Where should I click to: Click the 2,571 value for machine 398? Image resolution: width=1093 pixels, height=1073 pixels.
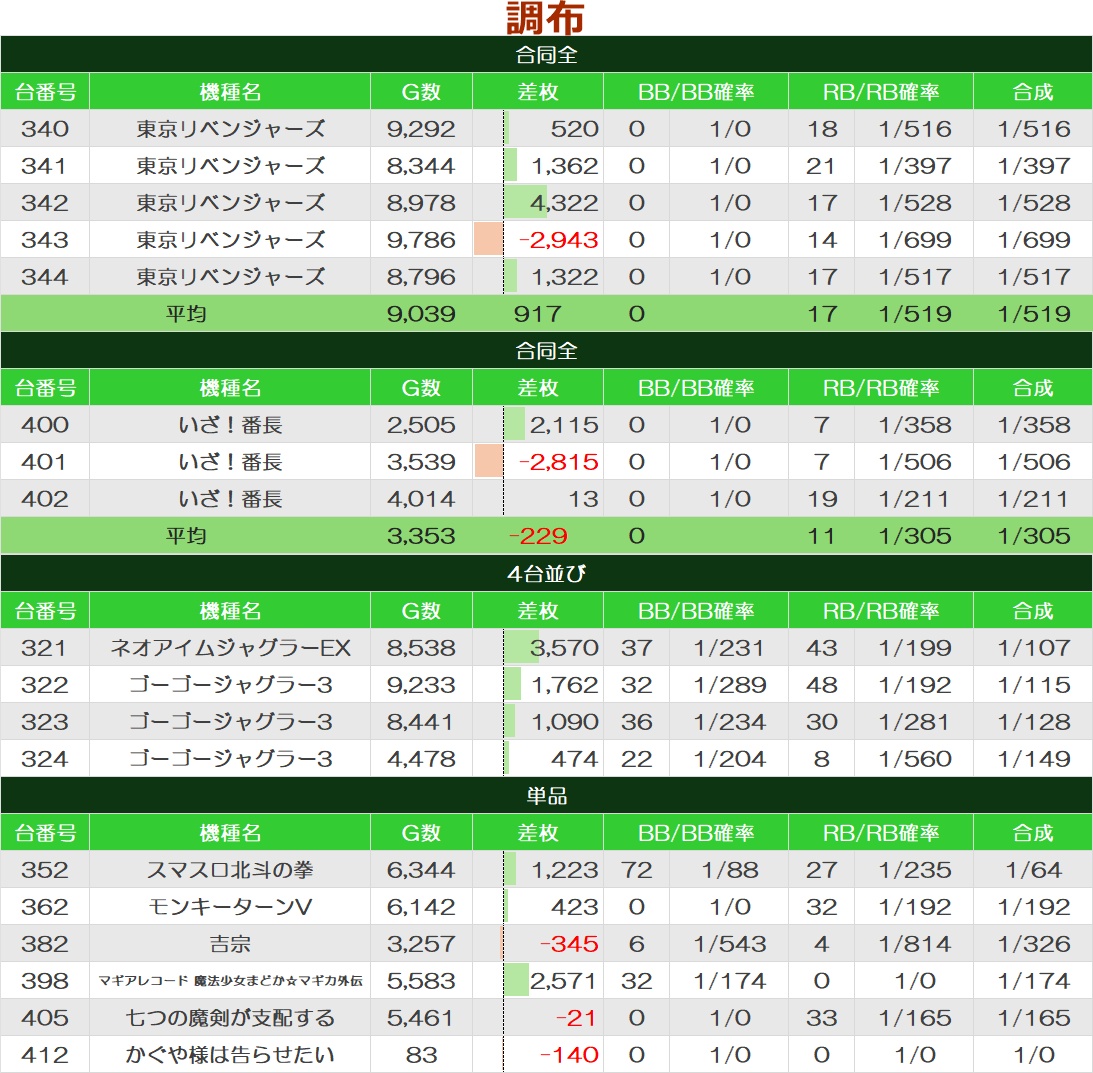tap(563, 980)
